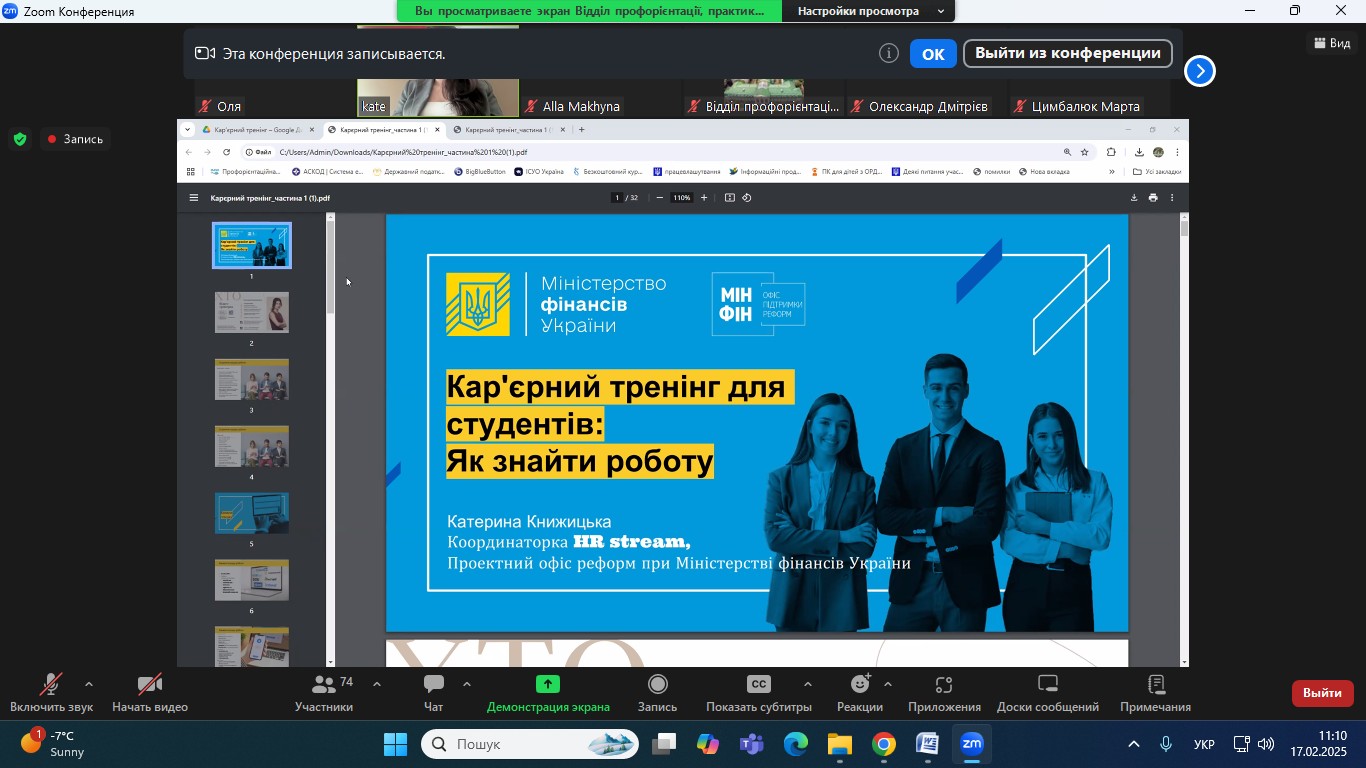
Task: Open Copilot from taskbar
Action: click(708, 744)
